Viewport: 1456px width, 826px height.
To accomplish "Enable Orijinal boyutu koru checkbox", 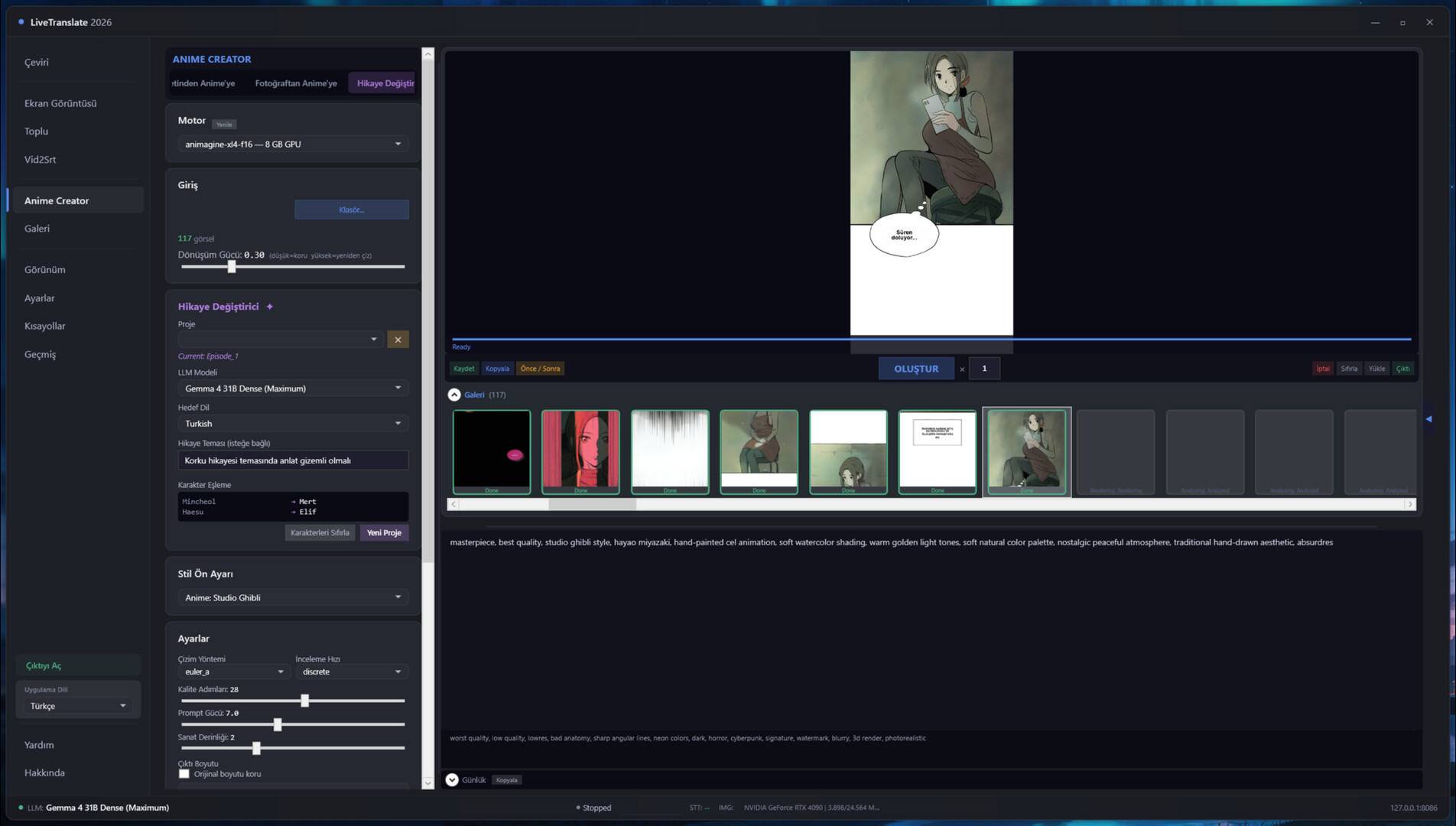I will pos(184,774).
